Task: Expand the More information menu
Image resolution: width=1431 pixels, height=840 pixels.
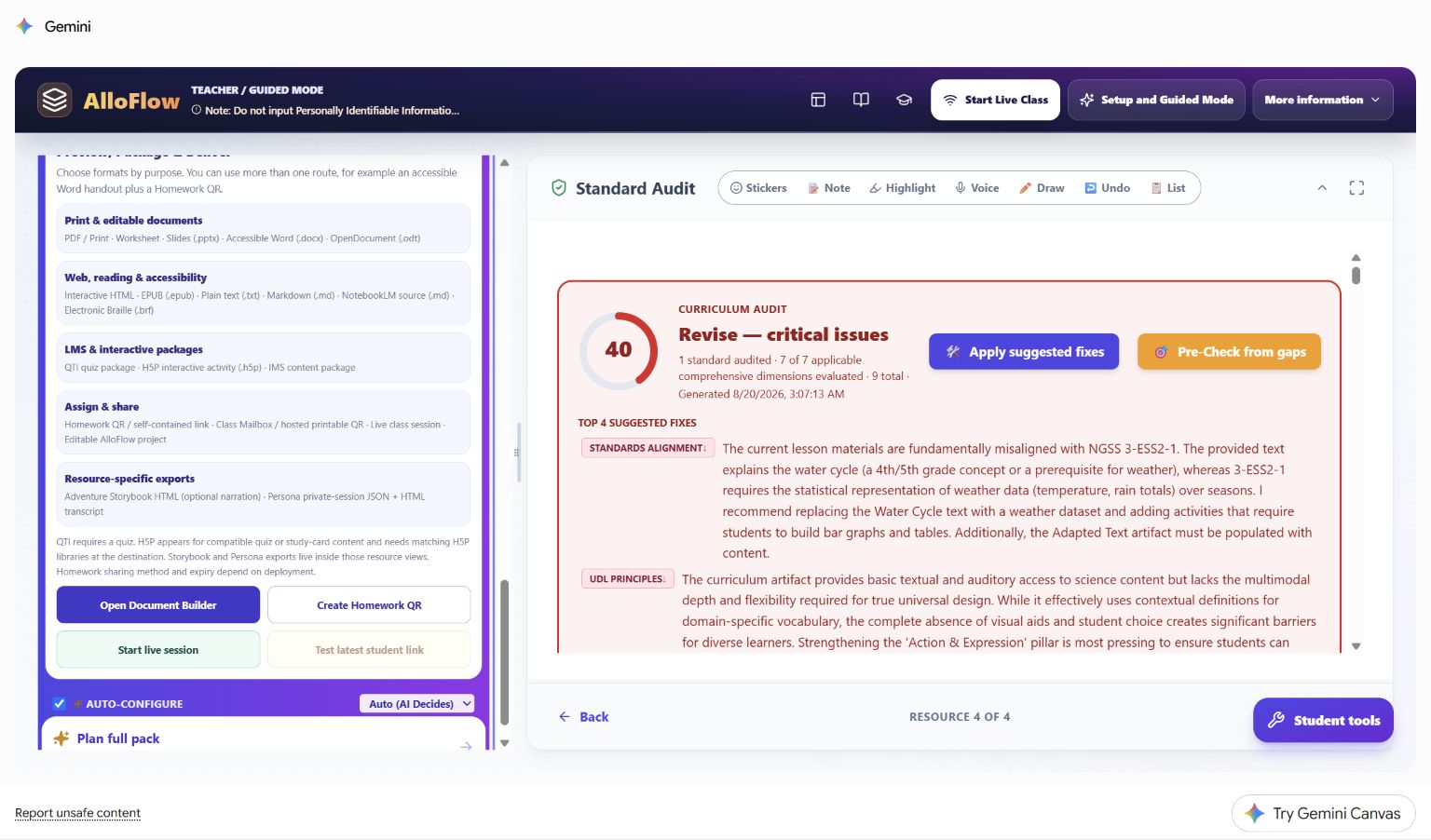Action: coord(1323,100)
